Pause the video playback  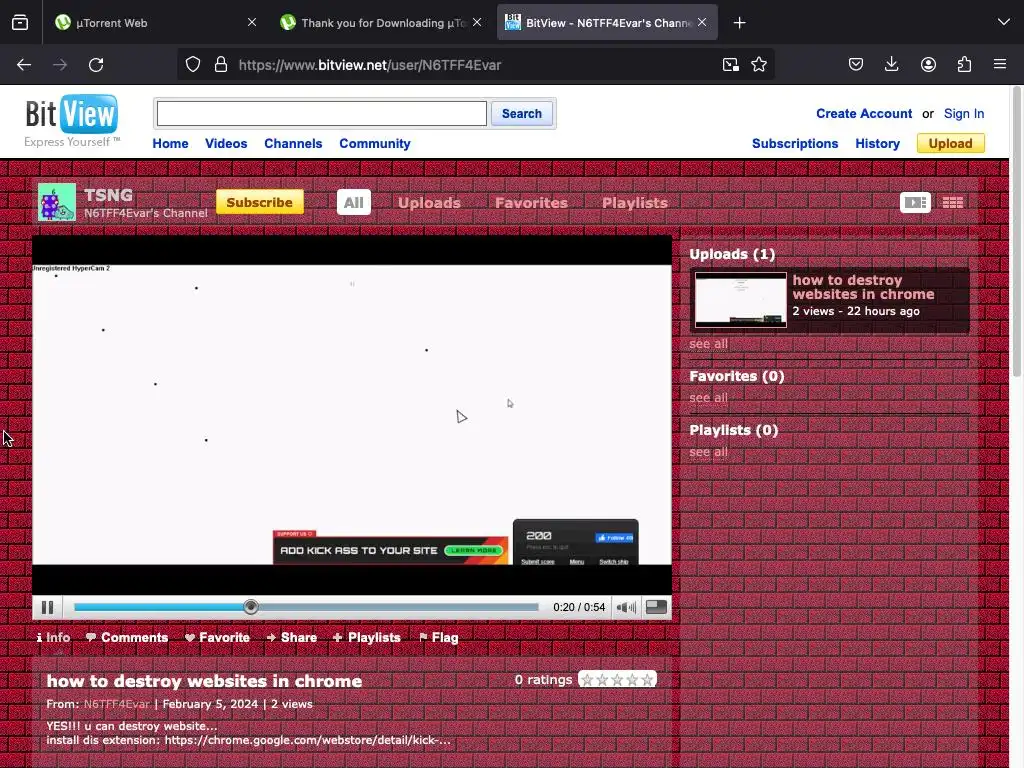click(x=48, y=607)
